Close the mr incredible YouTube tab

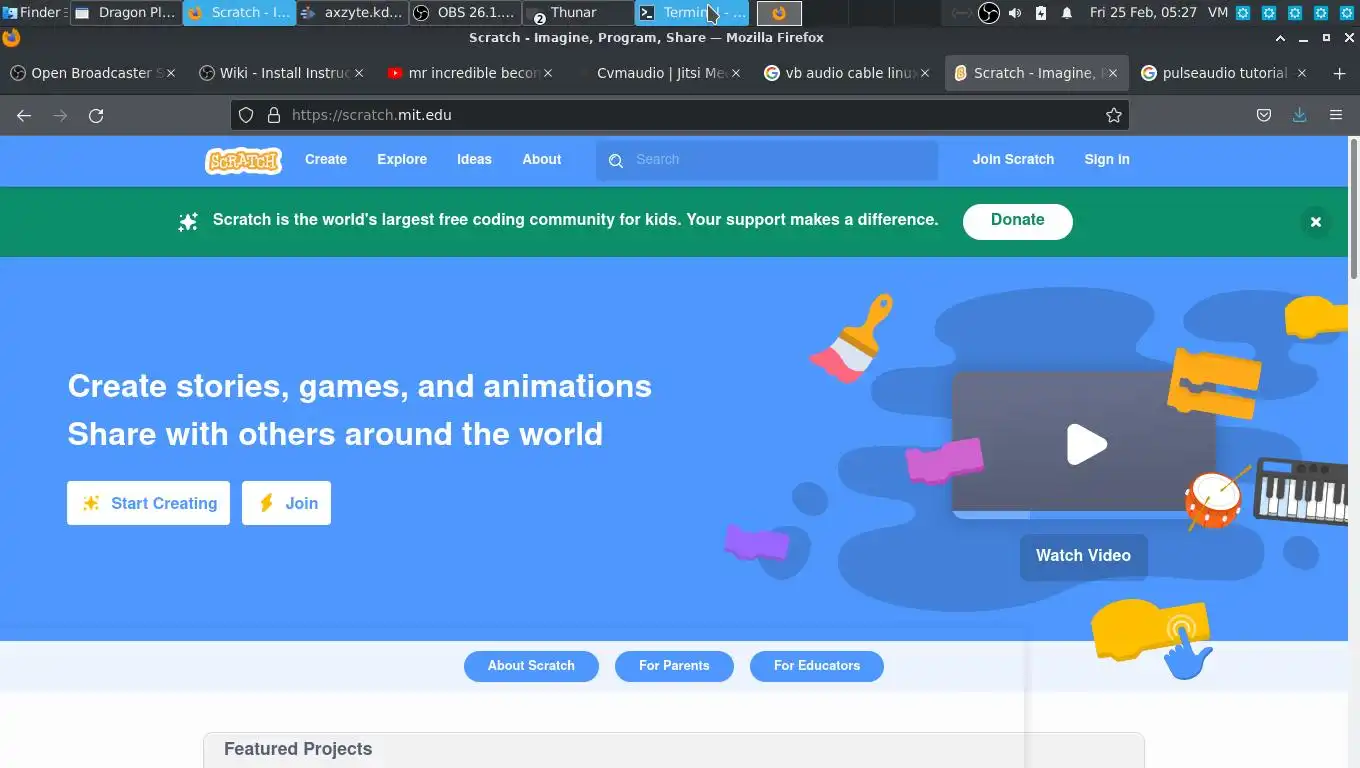[548, 73]
